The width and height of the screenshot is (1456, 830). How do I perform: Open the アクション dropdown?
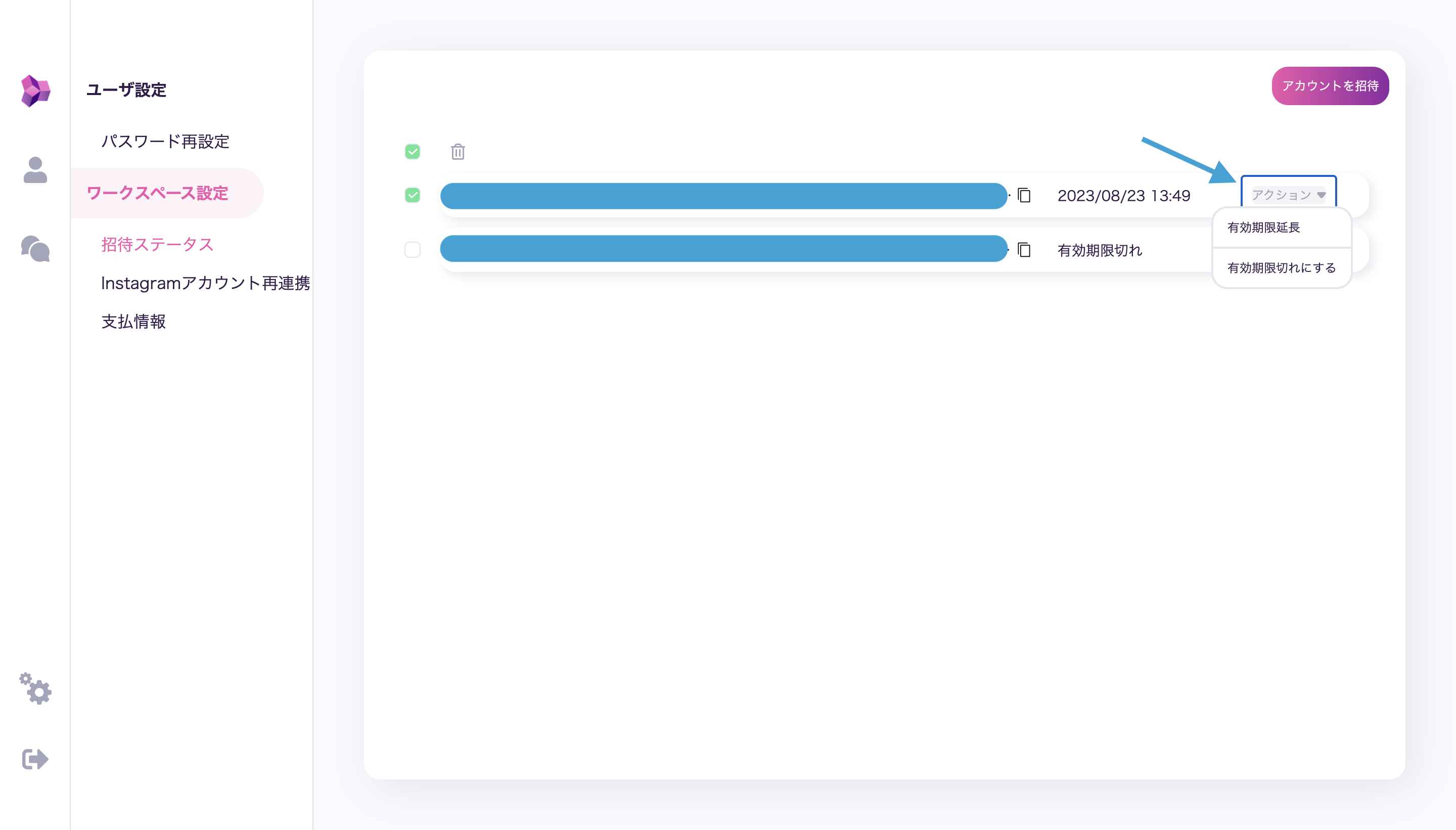(x=1288, y=195)
